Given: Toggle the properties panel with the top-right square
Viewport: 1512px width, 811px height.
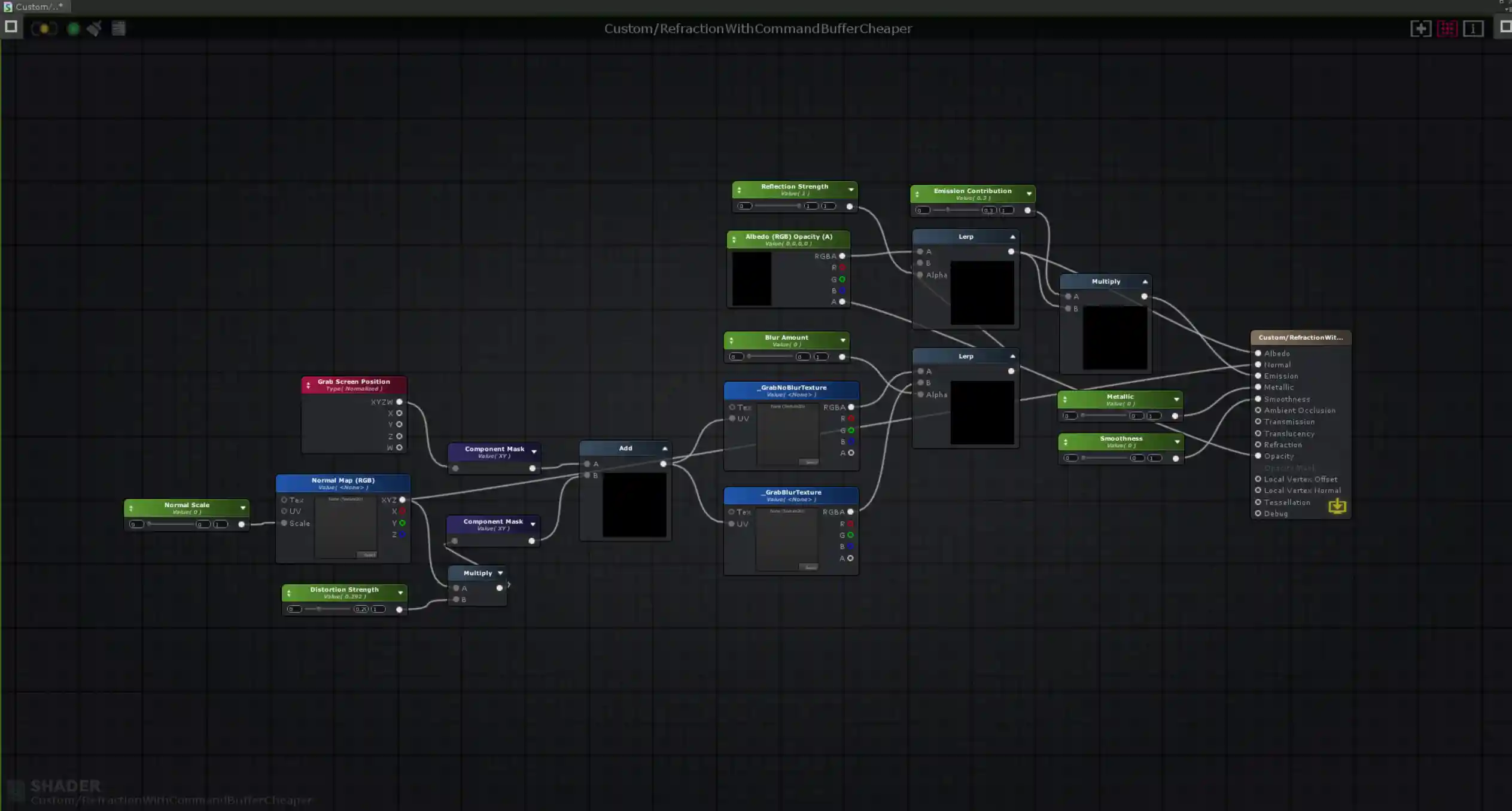Looking at the screenshot, I should (x=1505, y=27).
